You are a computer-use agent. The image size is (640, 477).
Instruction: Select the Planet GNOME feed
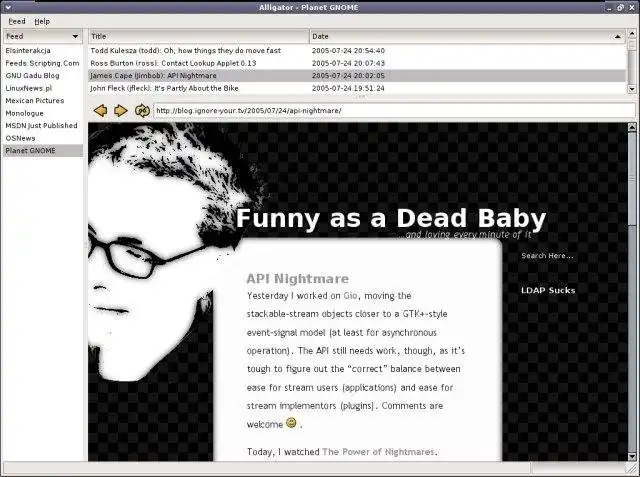[x=43, y=151]
